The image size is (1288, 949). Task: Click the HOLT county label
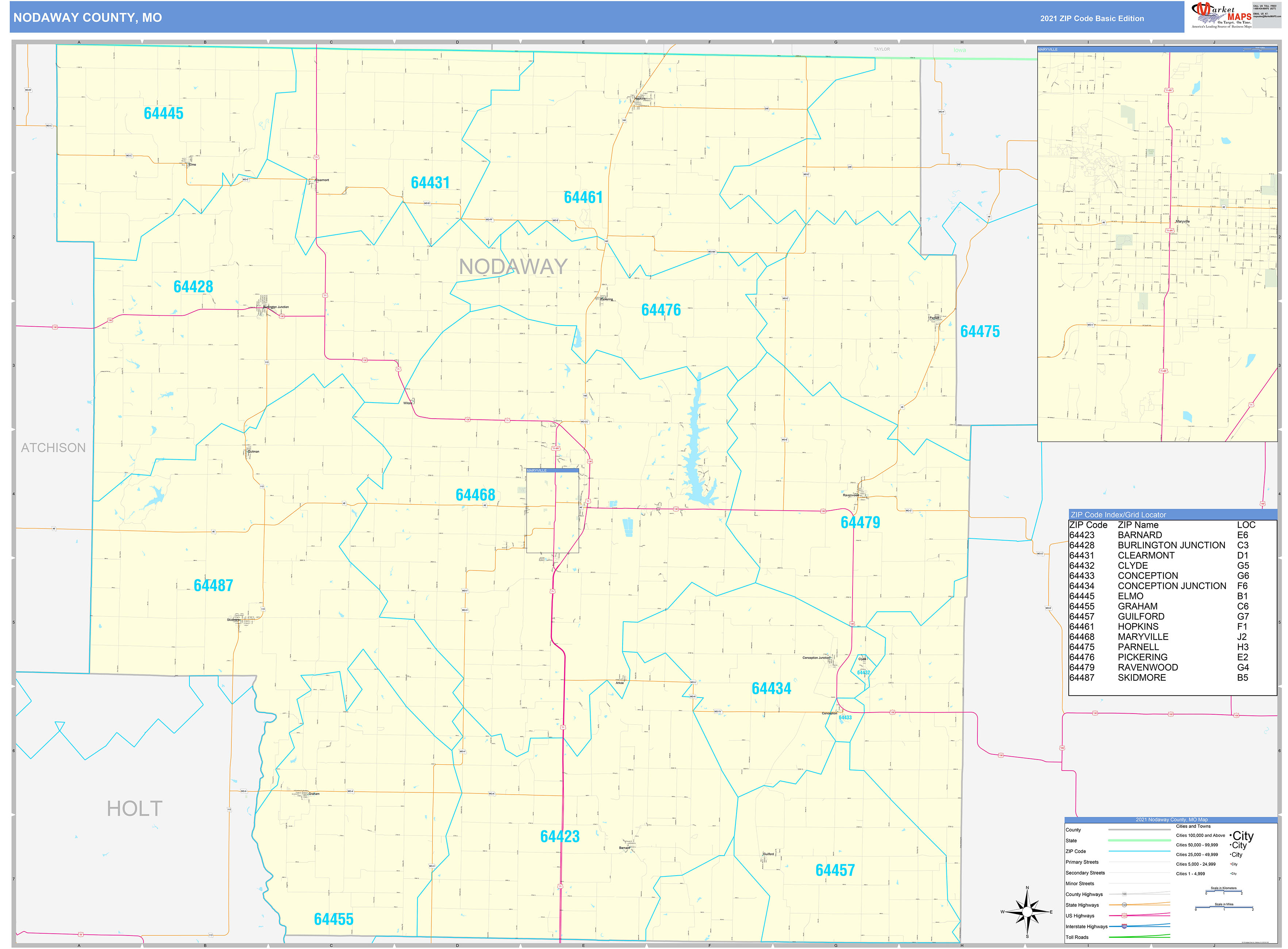coord(134,809)
